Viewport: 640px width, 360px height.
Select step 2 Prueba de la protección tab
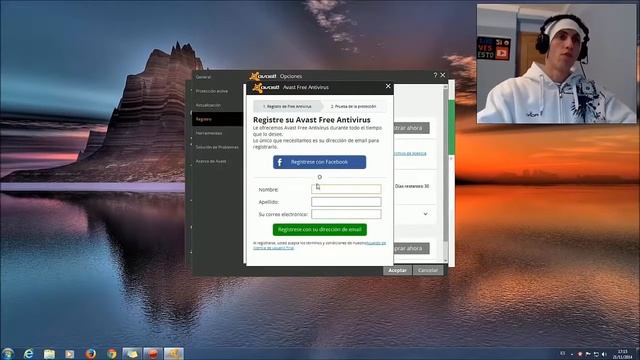(x=353, y=107)
